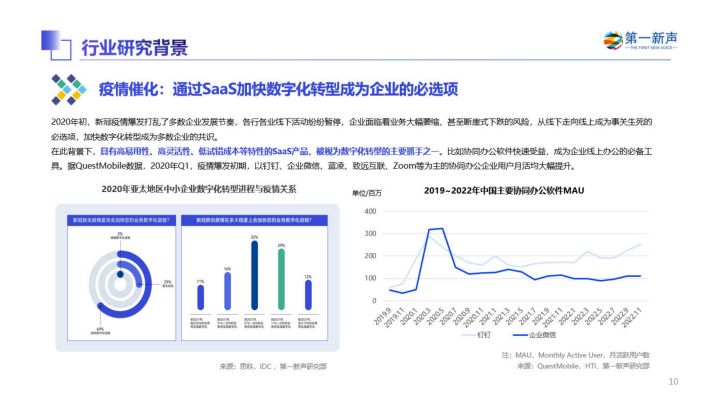
Task: Click the colorful diamond pattern icon
Action: tap(68, 89)
